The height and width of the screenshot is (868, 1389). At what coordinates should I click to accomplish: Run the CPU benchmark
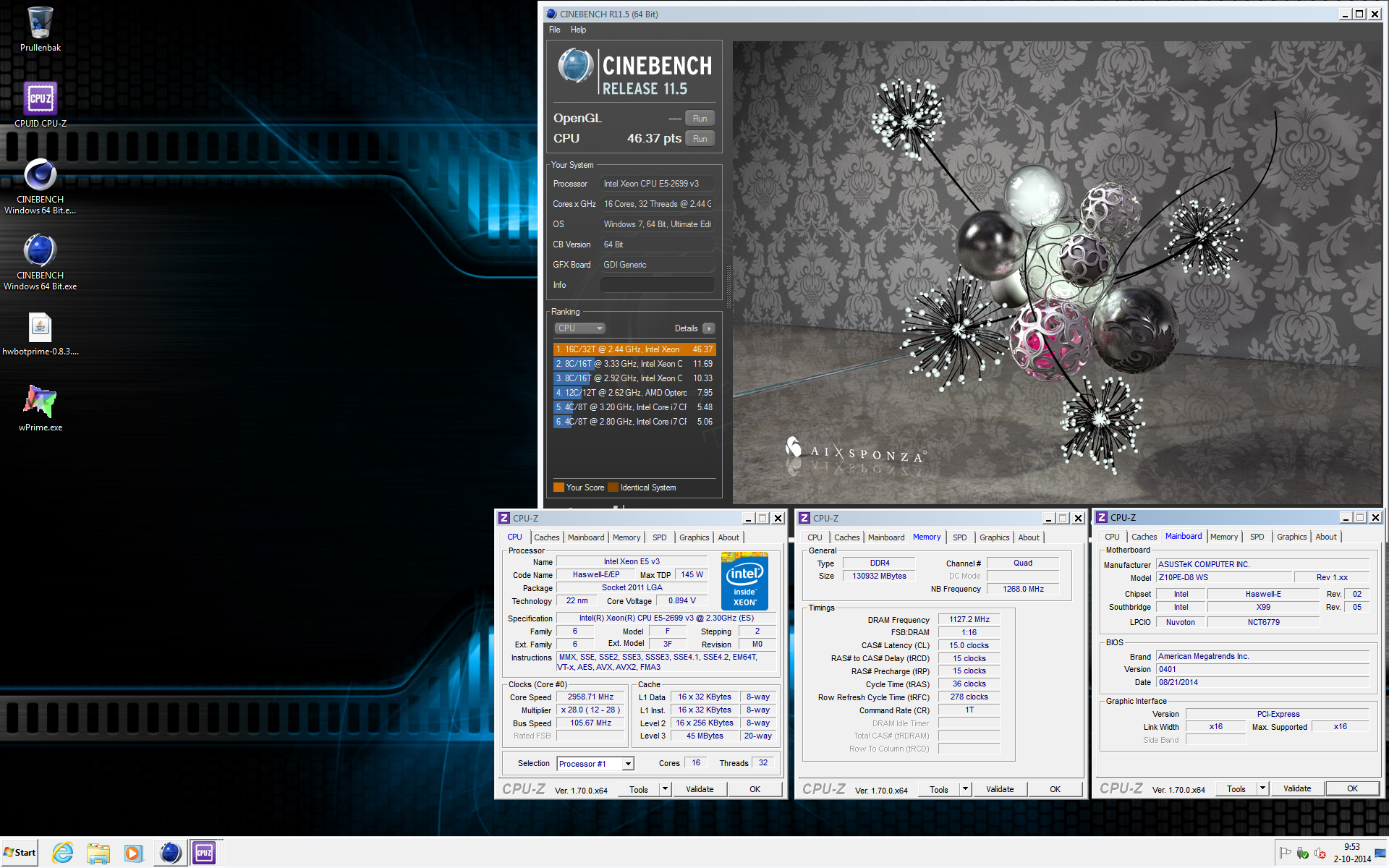point(700,139)
